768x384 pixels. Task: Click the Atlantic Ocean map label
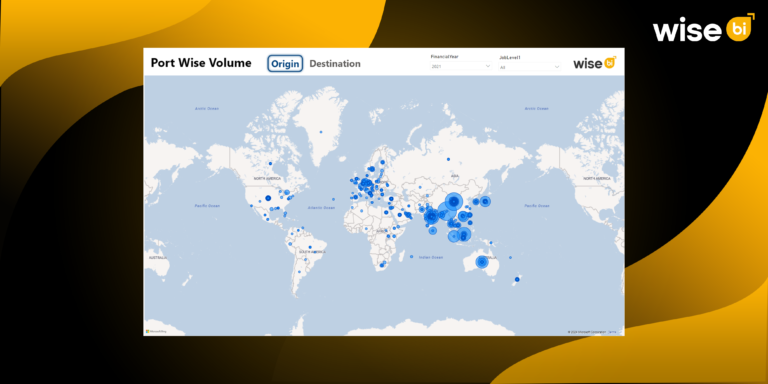[x=321, y=208]
